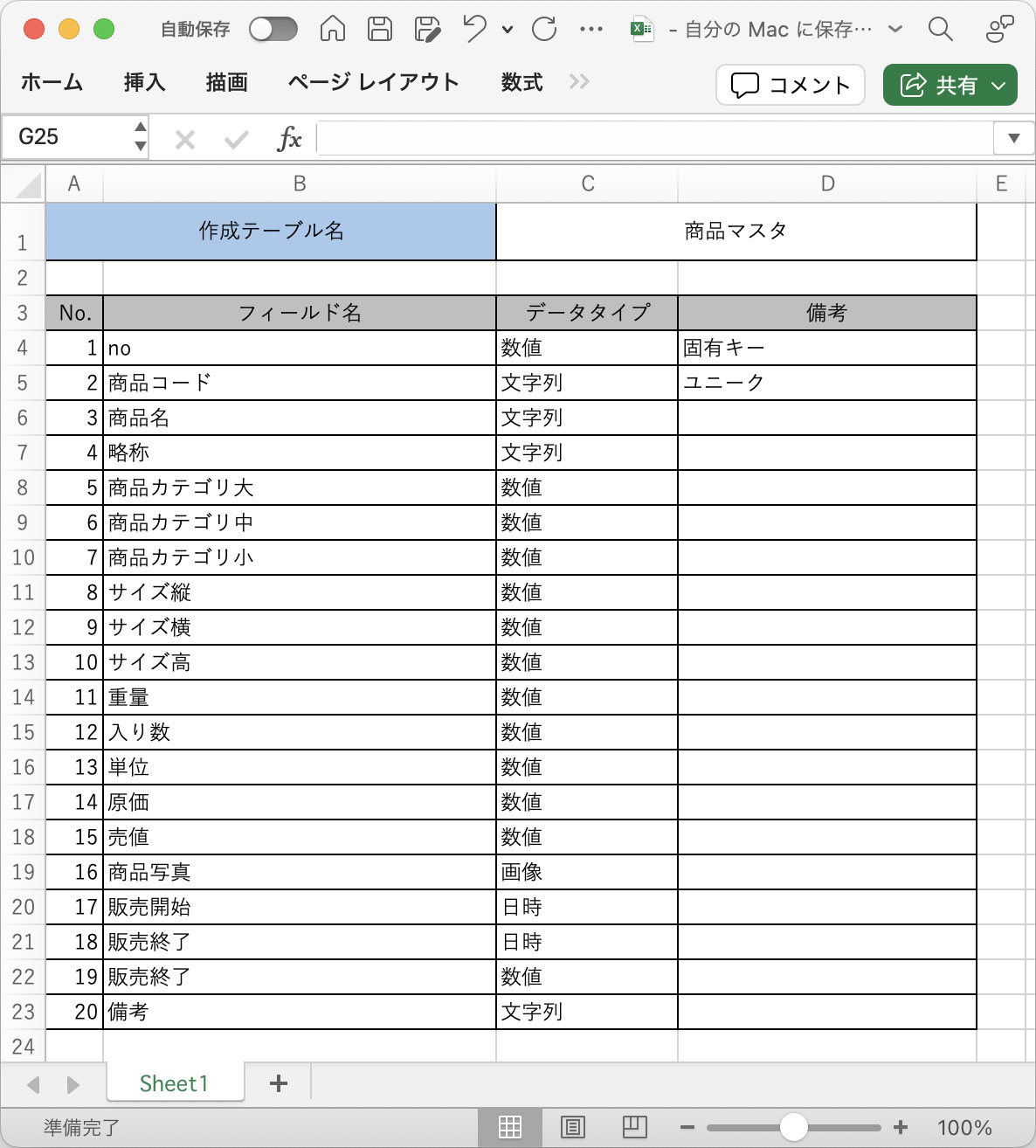Open the 数式 ribbon tab

point(521,82)
